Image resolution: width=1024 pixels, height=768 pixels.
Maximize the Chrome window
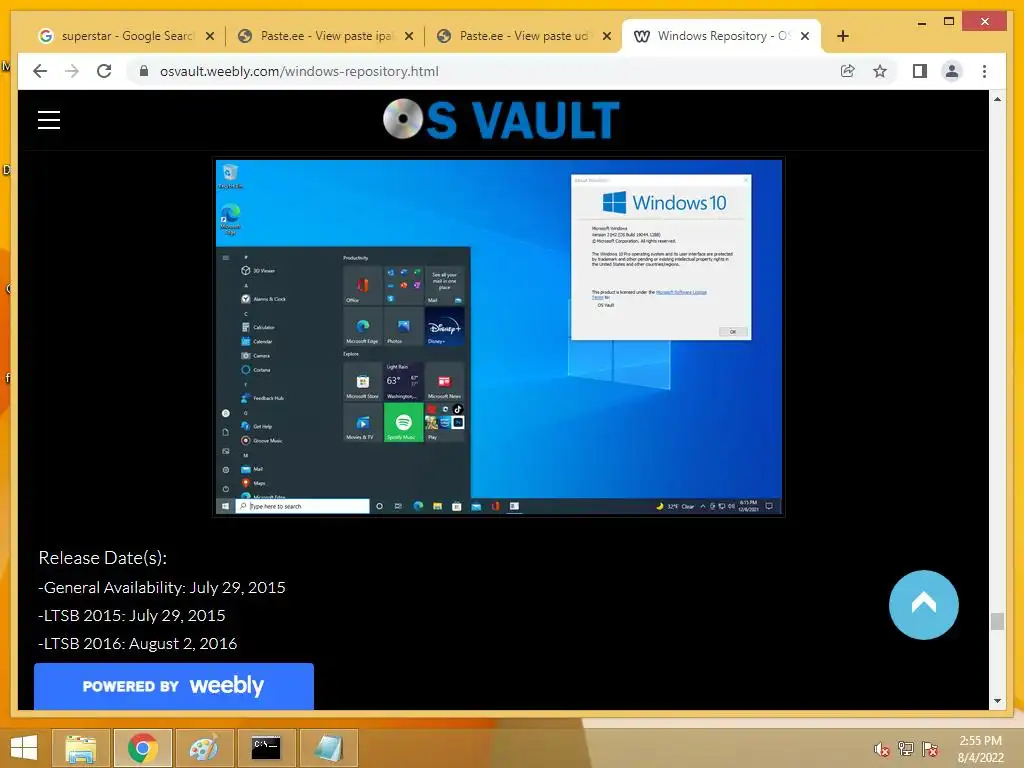(949, 22)
